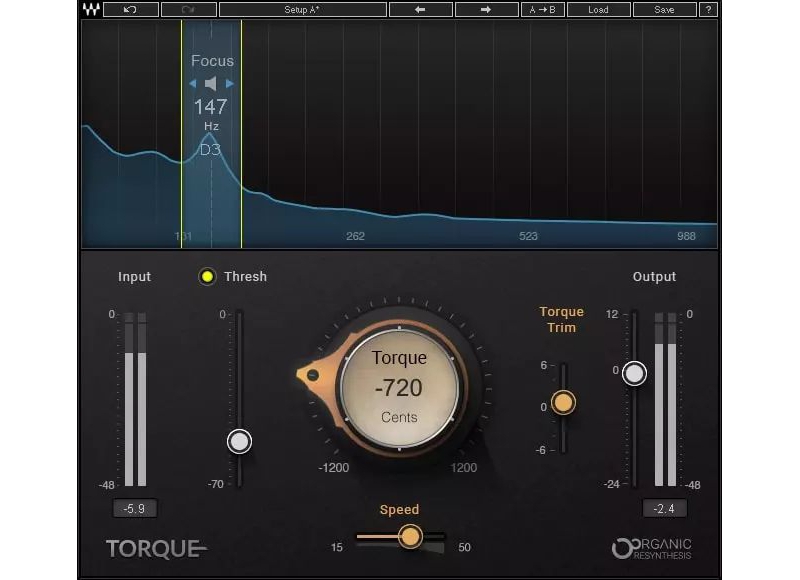Screen dimensions: 800x580
Task: Click the 523 frequency label
Action: click(x=528, y=236)
